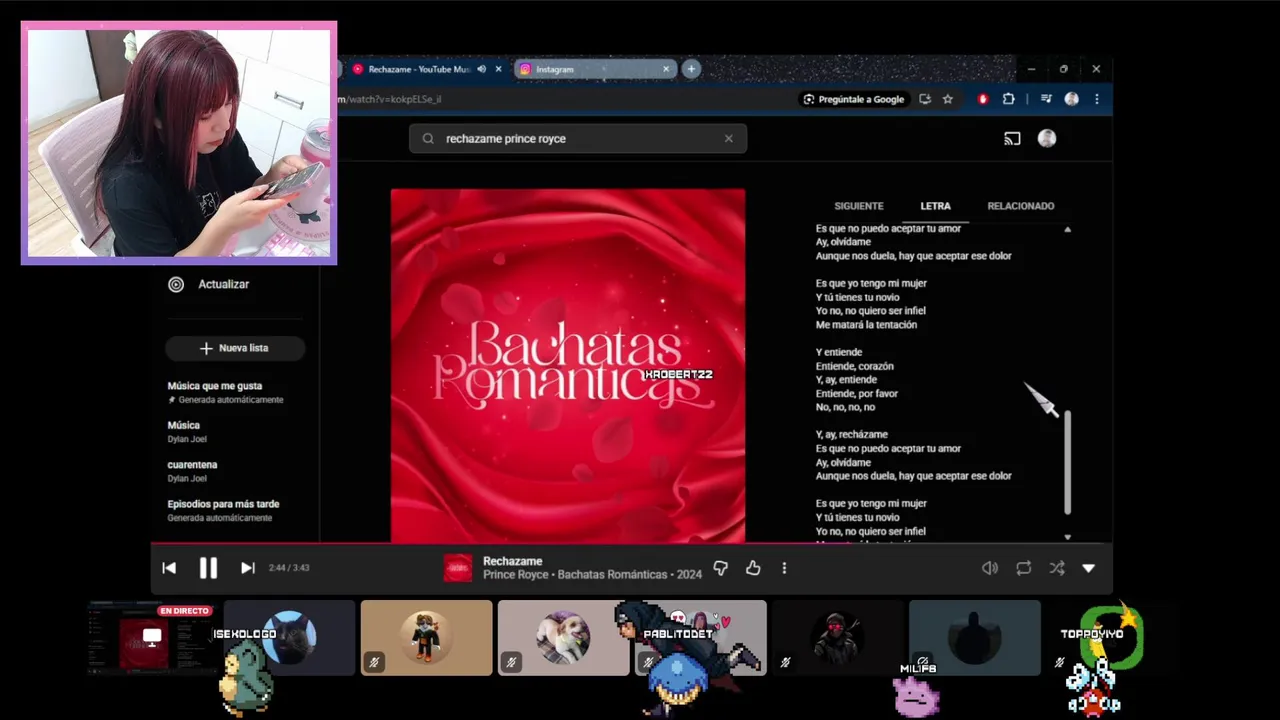Image resolution: width=1280 pixels, height=720 pixels.
Task: Click the lyrics scrollbar up arrow
Action: click(x=1067, y=229)
